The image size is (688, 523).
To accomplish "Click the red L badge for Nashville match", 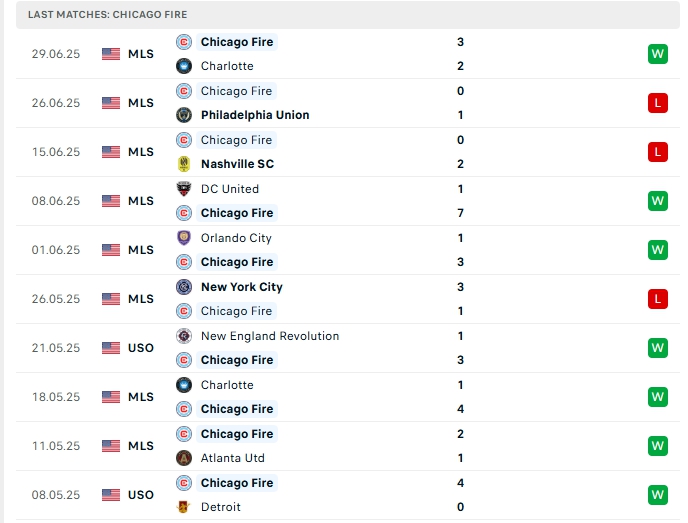I will 657,152.
